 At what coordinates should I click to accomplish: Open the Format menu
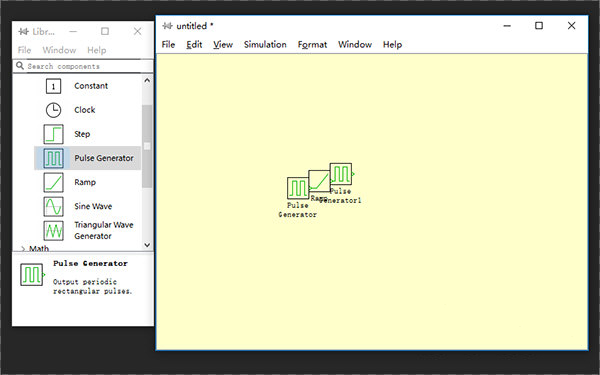pos(312,45)
